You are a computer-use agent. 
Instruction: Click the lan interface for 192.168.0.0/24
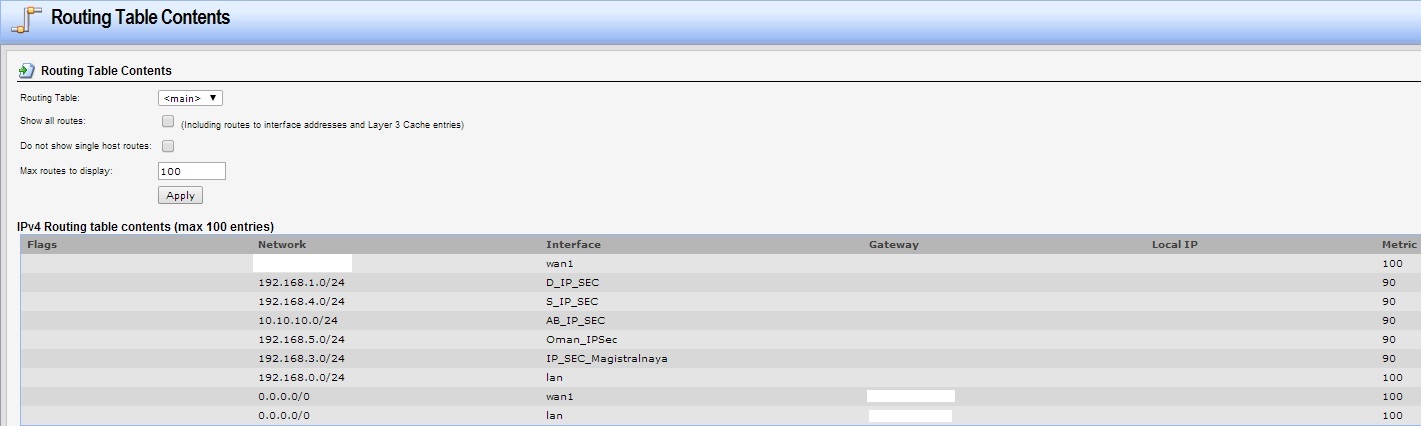click(x=554, y=377)
